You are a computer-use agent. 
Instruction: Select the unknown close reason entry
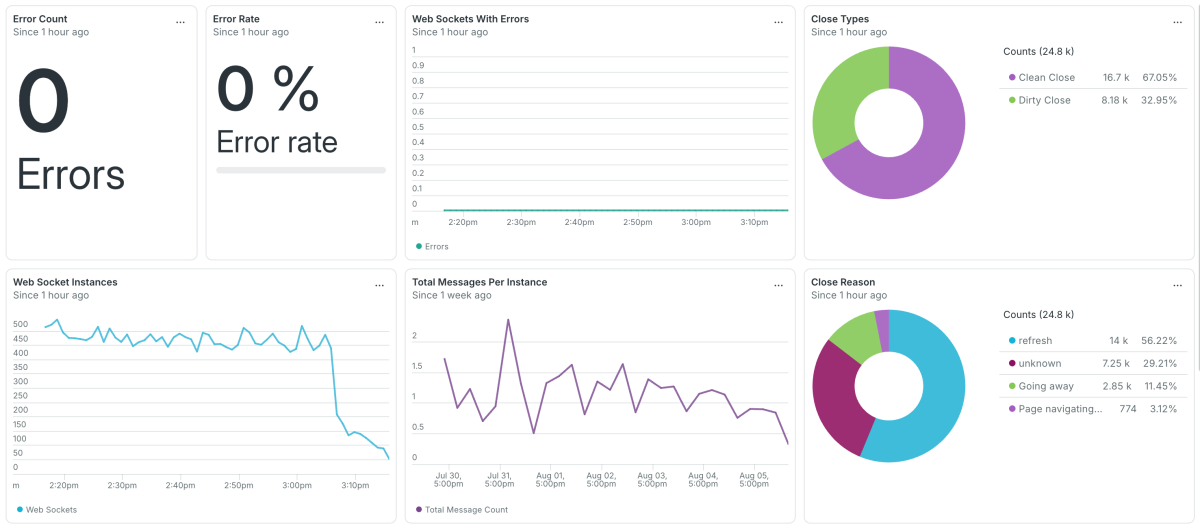(1093, 363)
